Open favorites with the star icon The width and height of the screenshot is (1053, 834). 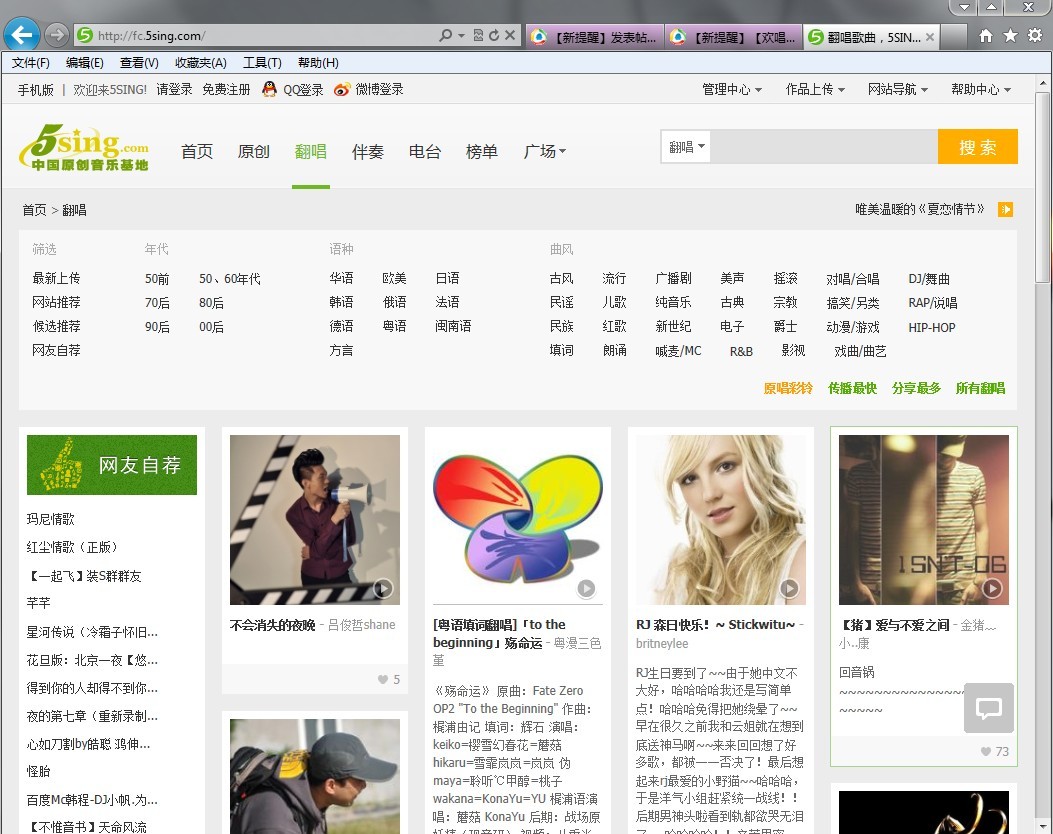pyautogui.click(x=1010, y=36)
